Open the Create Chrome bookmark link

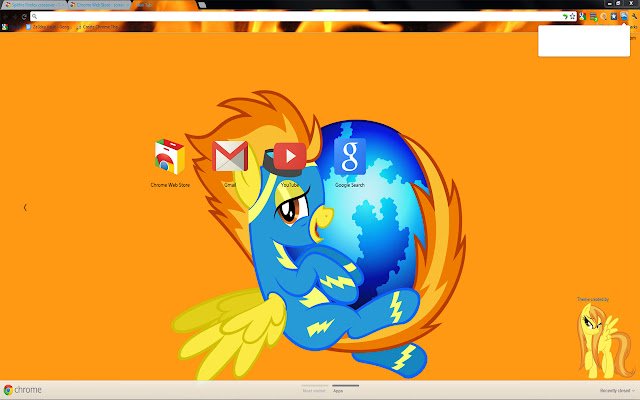[98, 27]
